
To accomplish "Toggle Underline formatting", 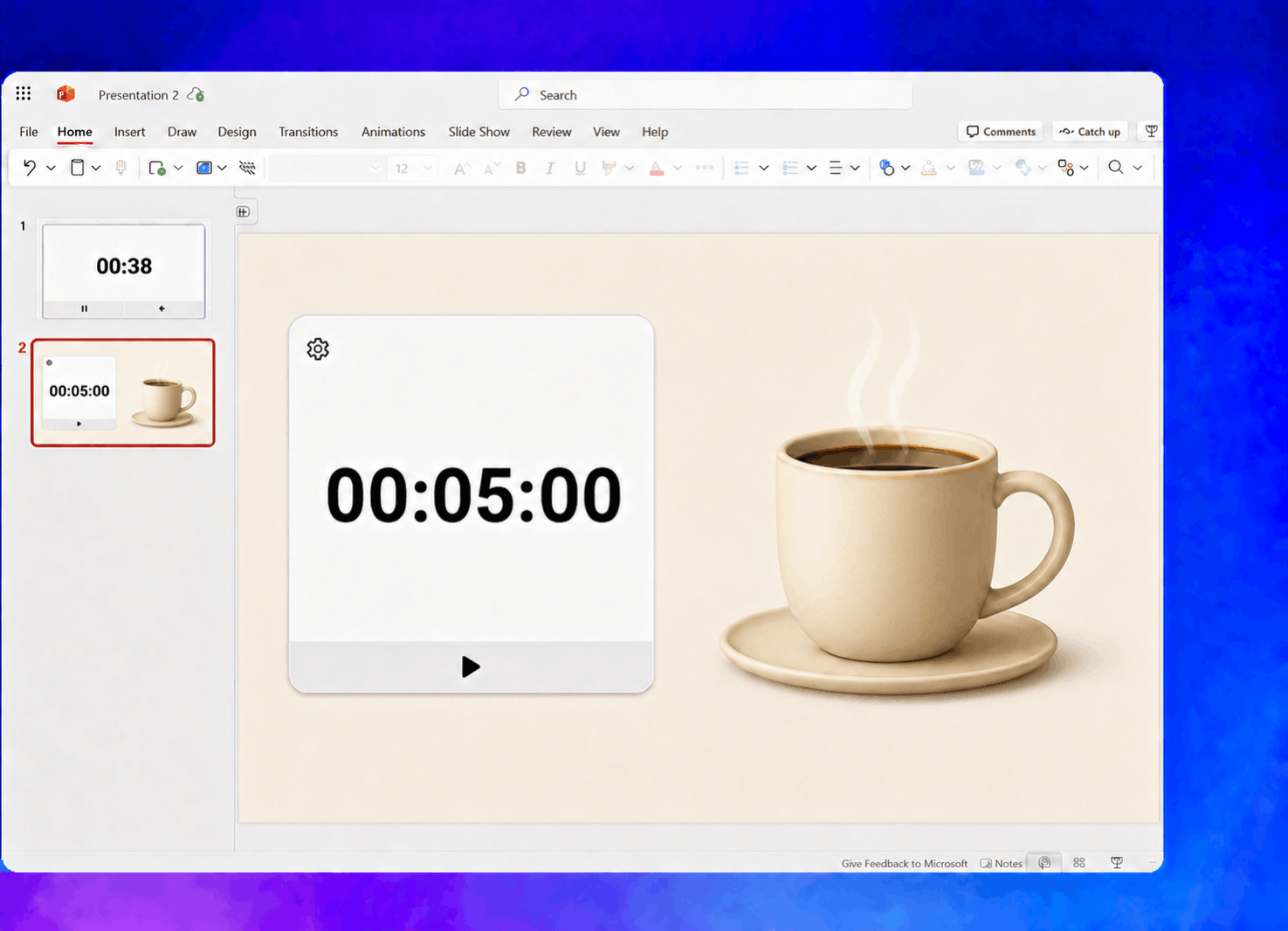I will click(580, 168).
